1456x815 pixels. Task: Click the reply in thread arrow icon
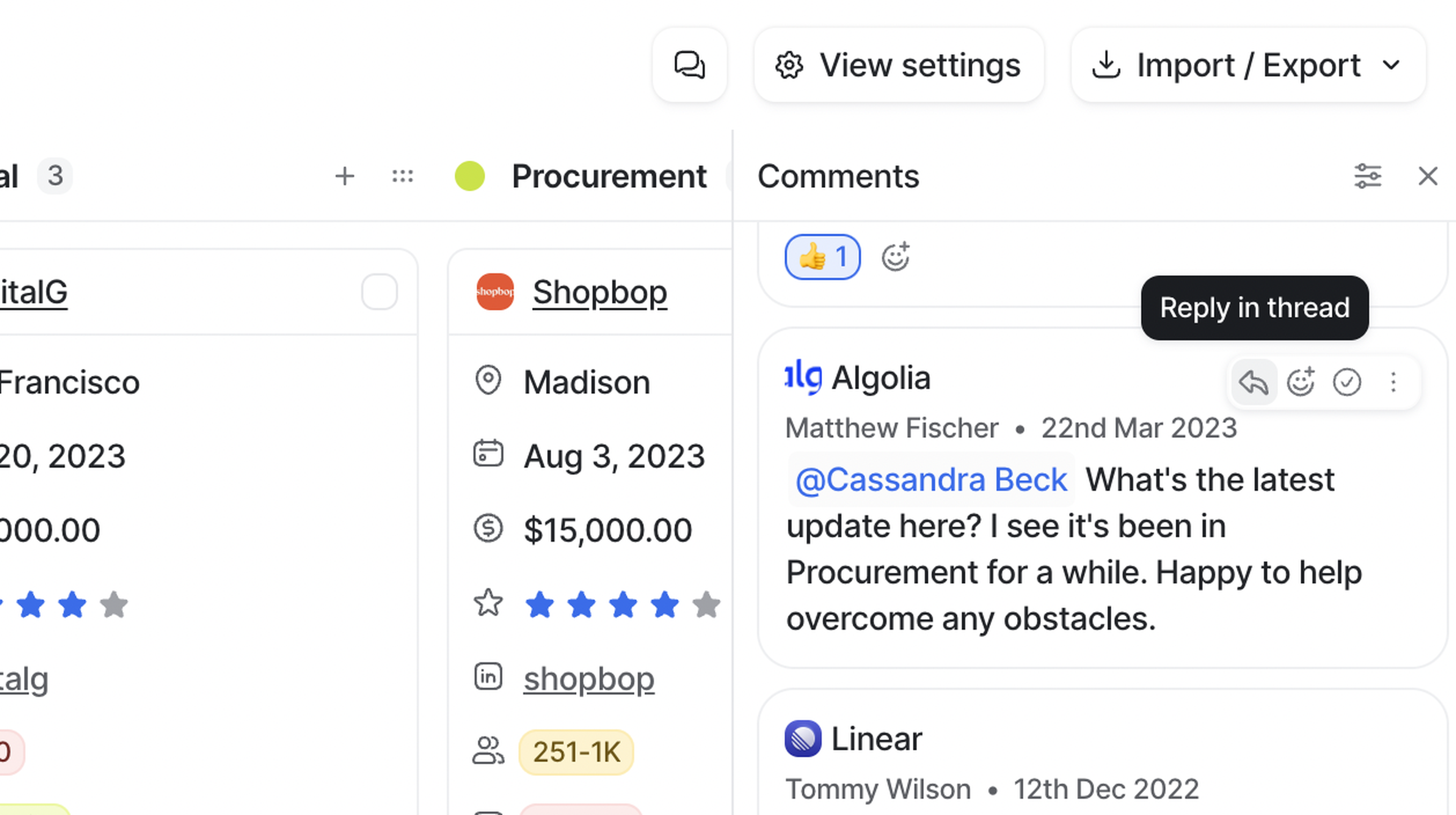coord(1253,383)
